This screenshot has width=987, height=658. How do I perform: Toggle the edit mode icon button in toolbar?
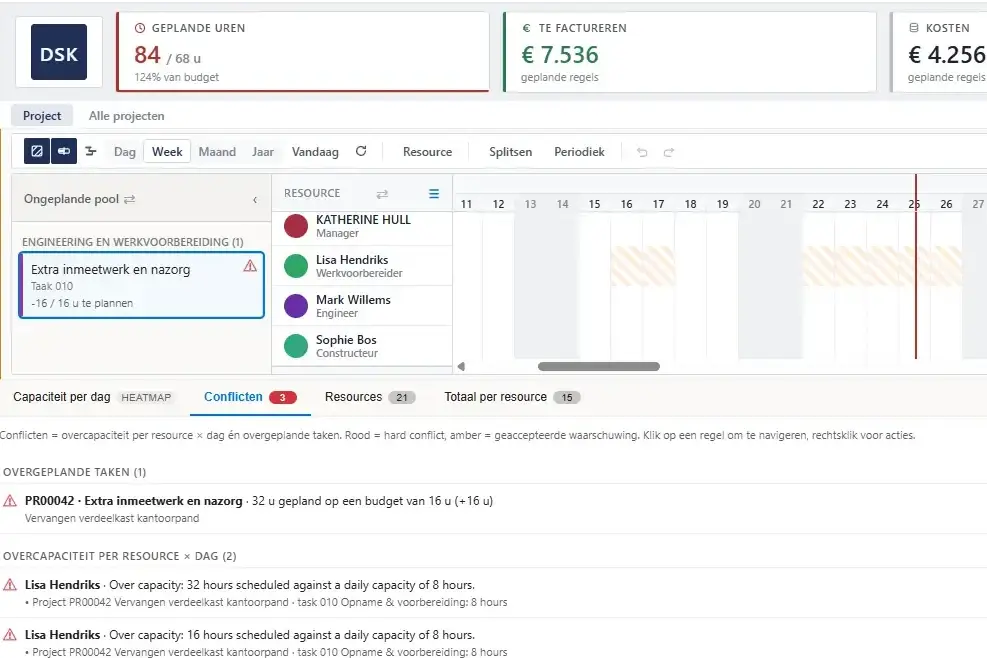pyautogui.click(x=37, y=151)
